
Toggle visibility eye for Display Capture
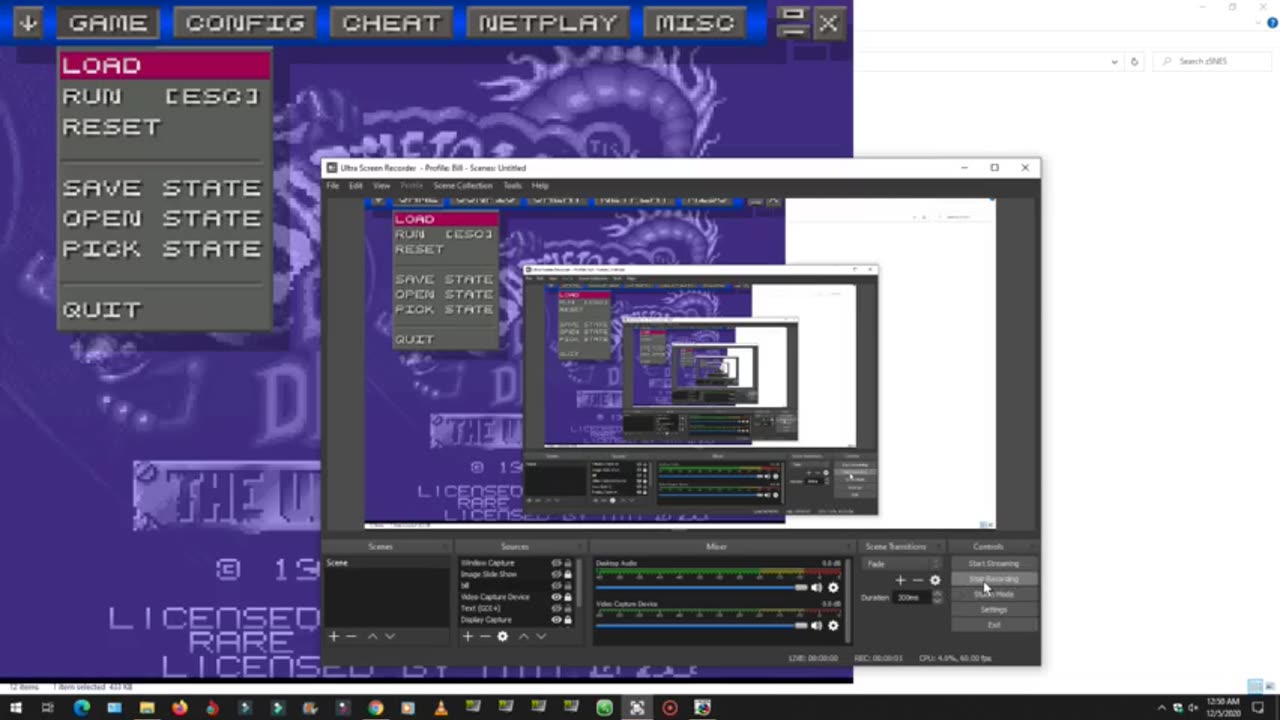(x=557, y=620)
